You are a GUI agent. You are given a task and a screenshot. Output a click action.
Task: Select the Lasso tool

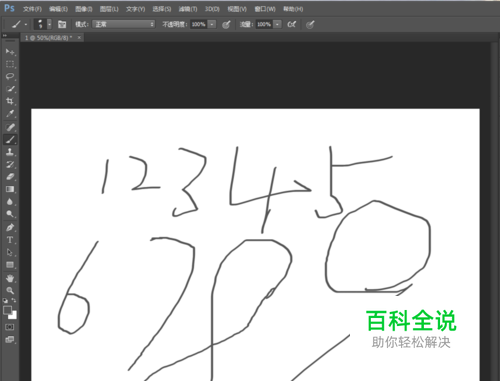[10, 76]
